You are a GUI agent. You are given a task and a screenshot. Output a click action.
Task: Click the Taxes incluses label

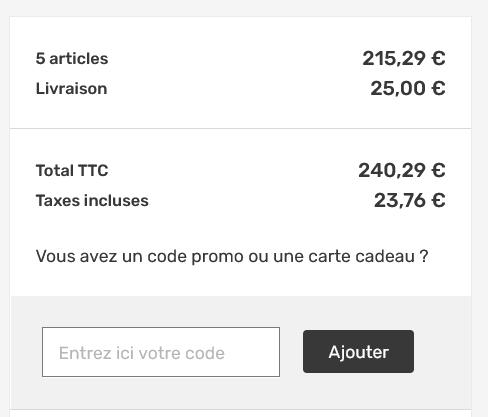click(x=92, y=201)
